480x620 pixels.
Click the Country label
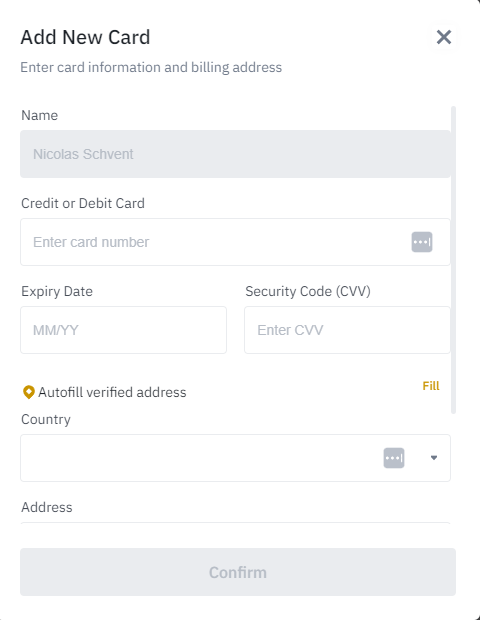tap(46, 419)
